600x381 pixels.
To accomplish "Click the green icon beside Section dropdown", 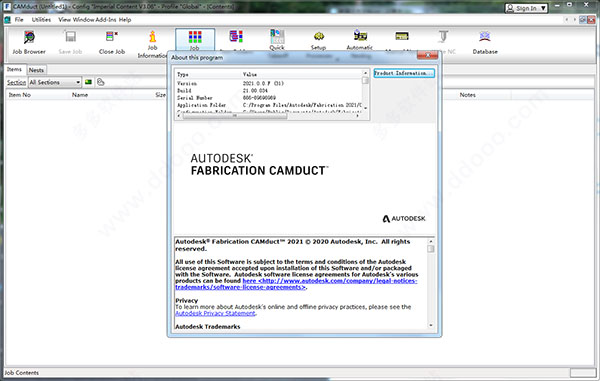I will click(x=88, y=82).
